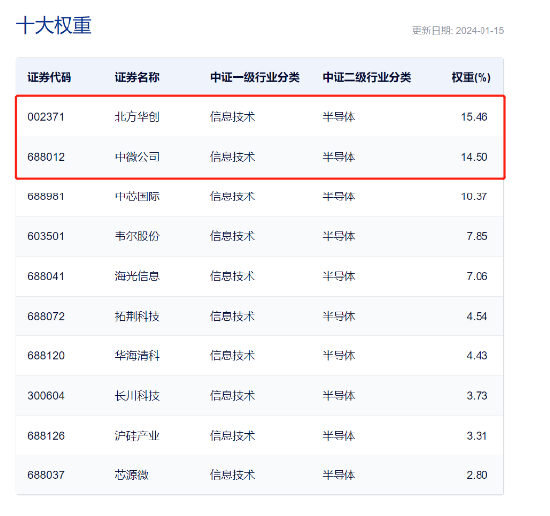Click stock code 688981
550x516 pixels.
(x=46, y=196)
